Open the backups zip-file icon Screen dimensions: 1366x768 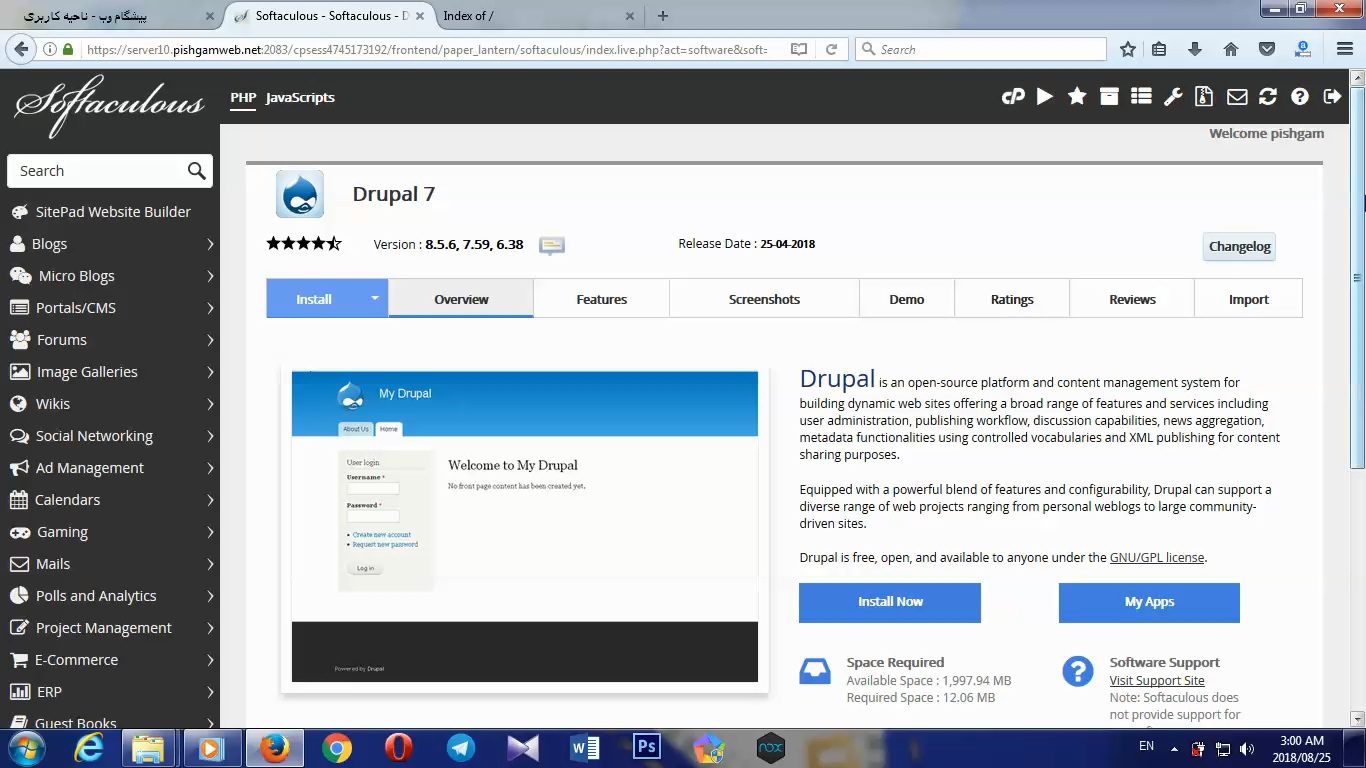click(x=1205, y=97)
